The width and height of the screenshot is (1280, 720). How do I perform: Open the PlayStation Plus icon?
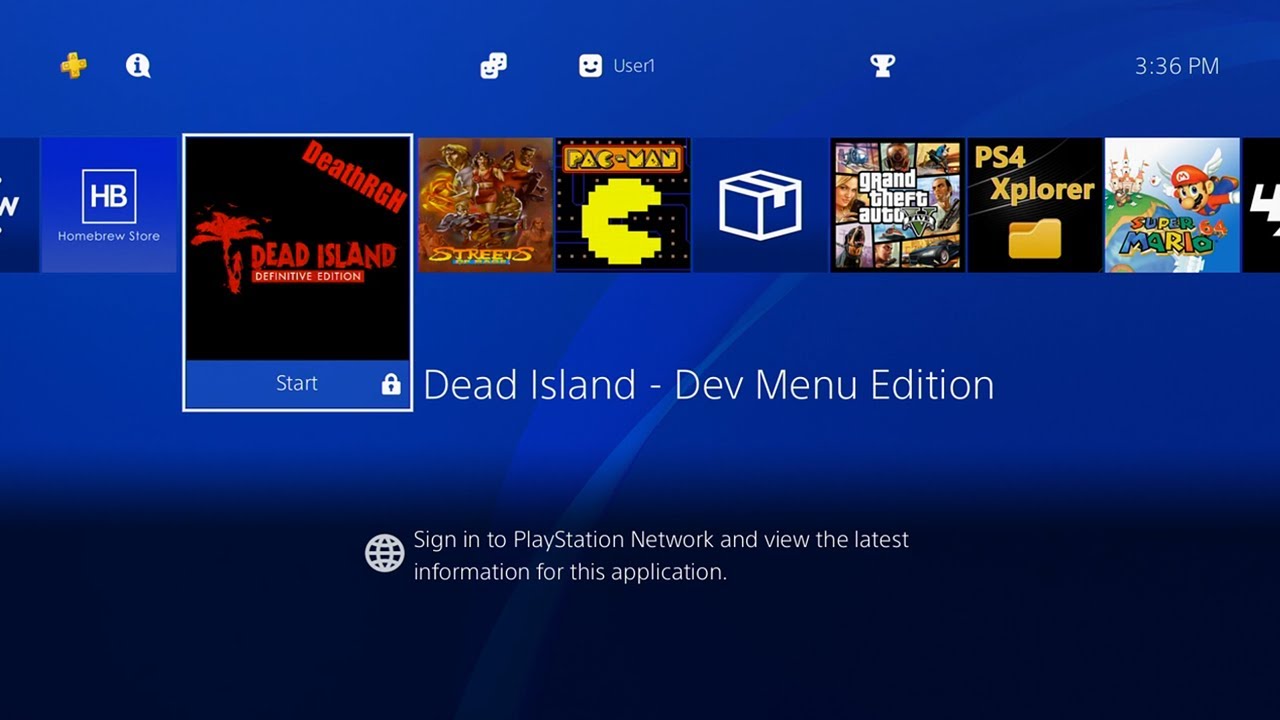point(73,66)
